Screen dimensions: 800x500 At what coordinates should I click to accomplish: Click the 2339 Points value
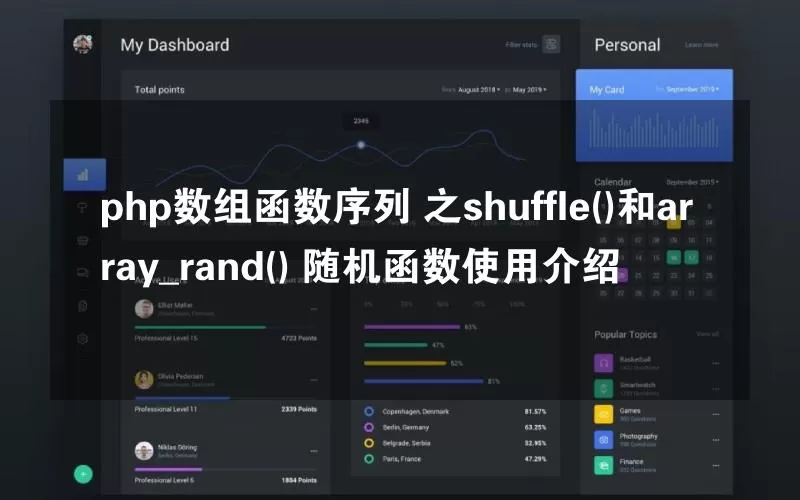[x=299, y=409]
